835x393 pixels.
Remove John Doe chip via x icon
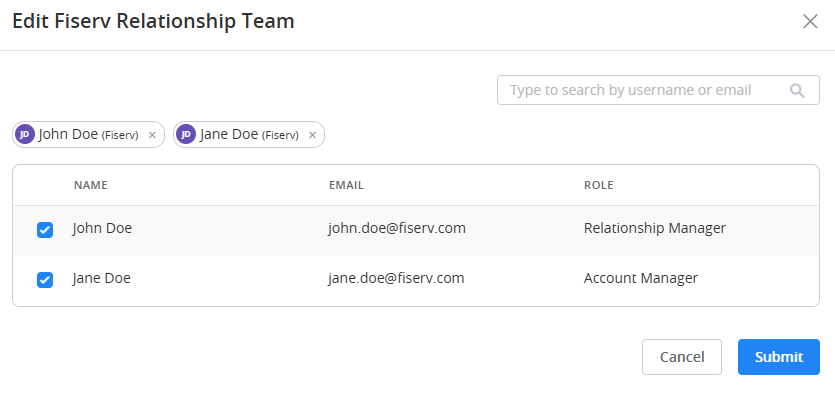(x=152, y=135)
